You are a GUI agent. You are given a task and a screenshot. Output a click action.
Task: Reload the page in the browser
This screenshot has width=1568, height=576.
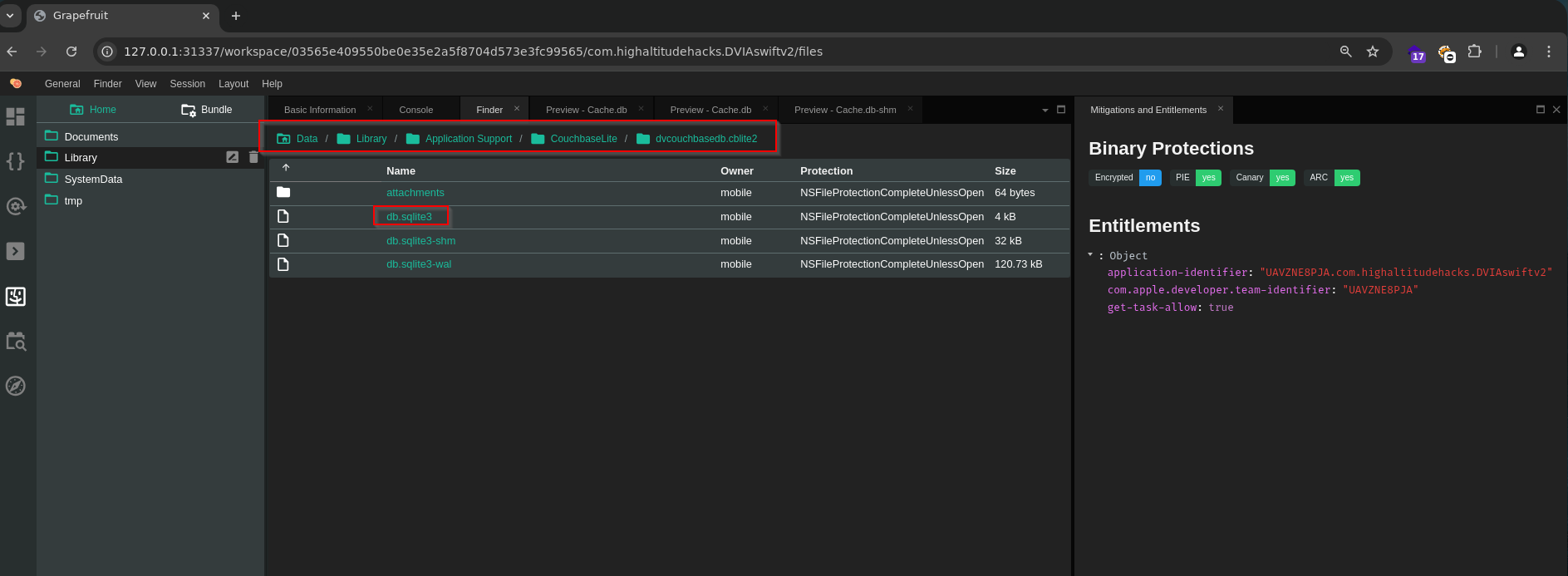coord(71,52)
